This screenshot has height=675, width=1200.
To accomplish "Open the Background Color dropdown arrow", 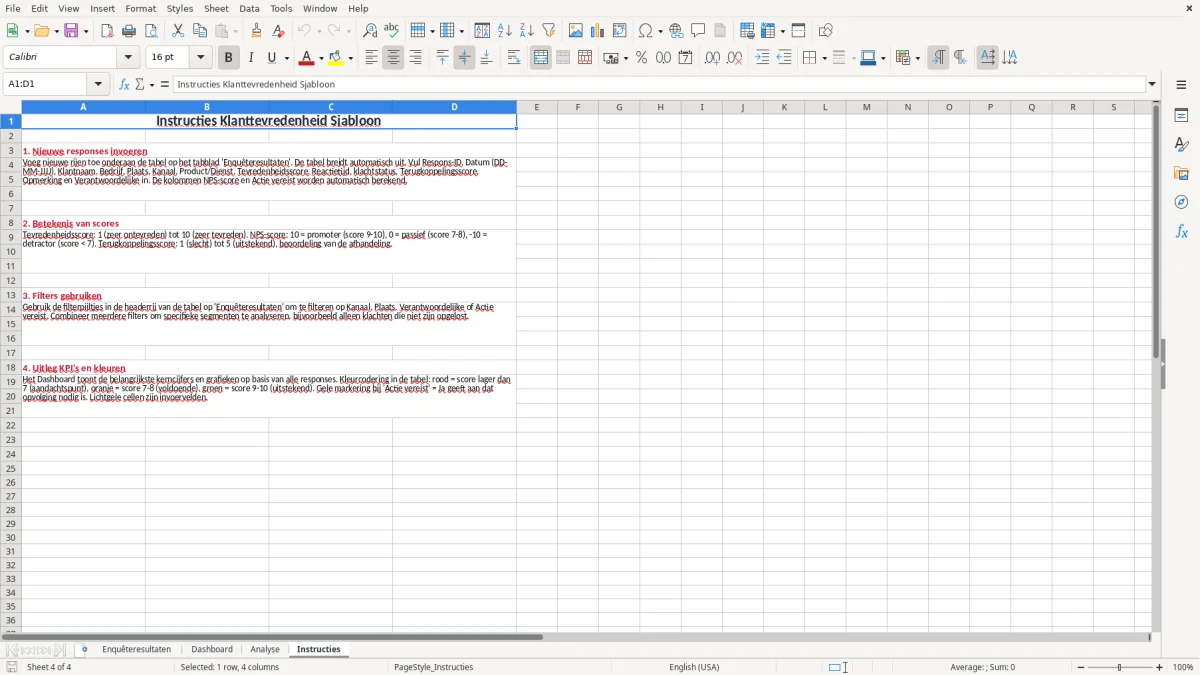I will pyautogui.click(x=351, y=58).
